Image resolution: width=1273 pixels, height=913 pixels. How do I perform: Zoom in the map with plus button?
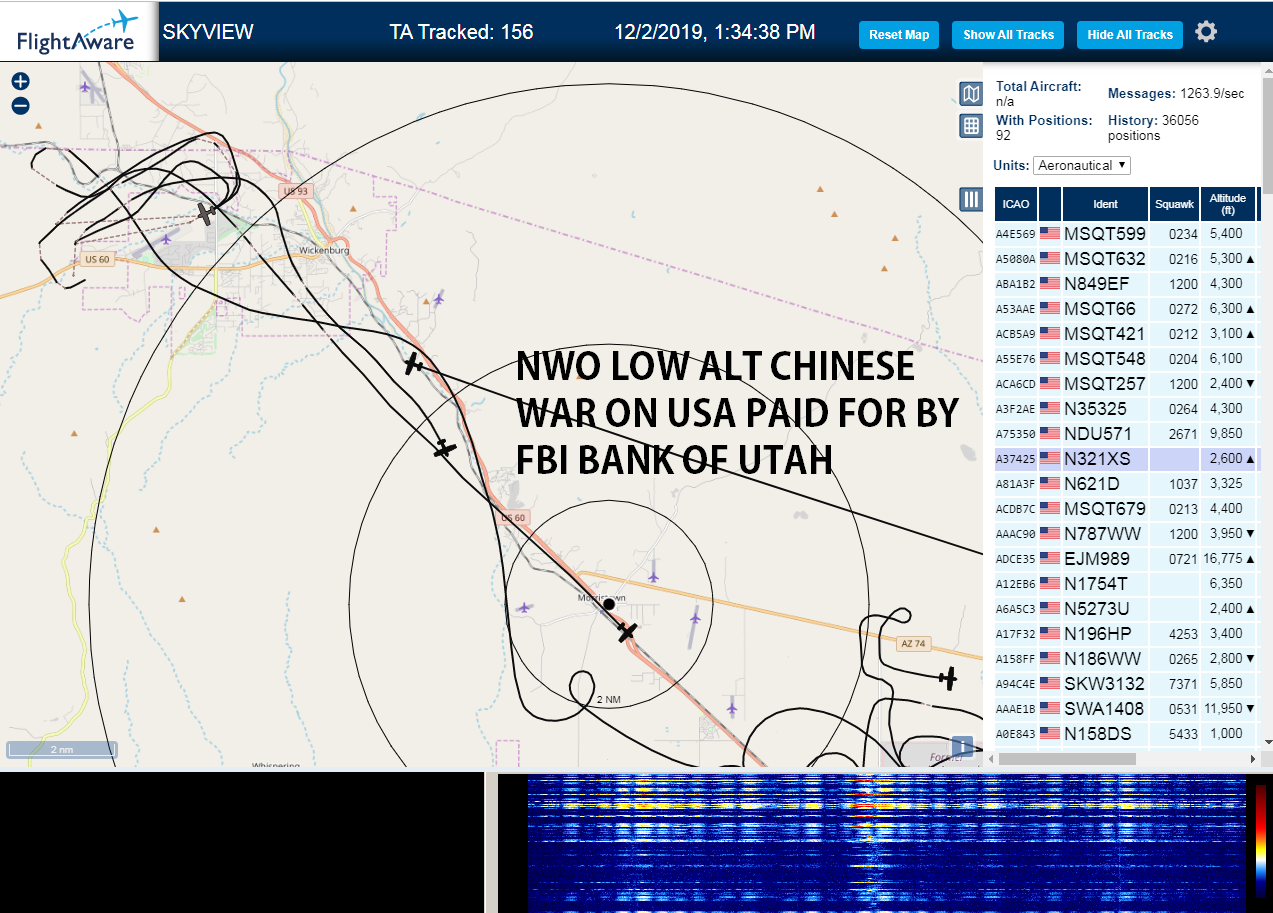(x=21, y=82)
